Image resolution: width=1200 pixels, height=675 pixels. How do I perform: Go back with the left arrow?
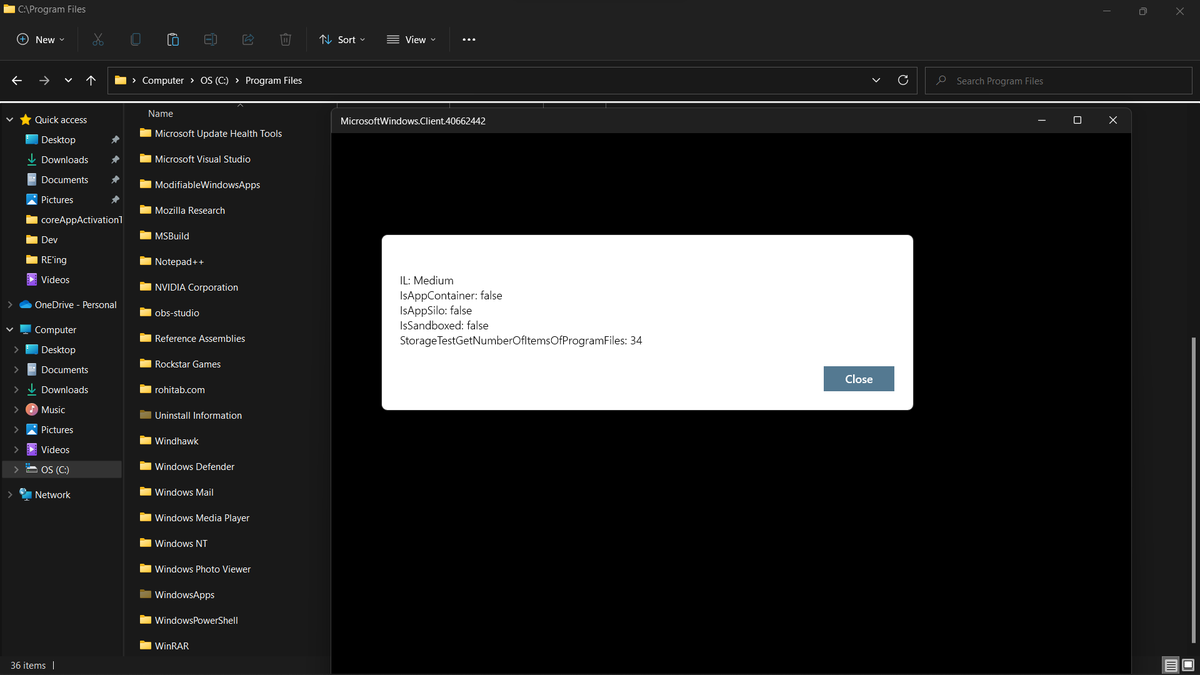tap(17, 80)
